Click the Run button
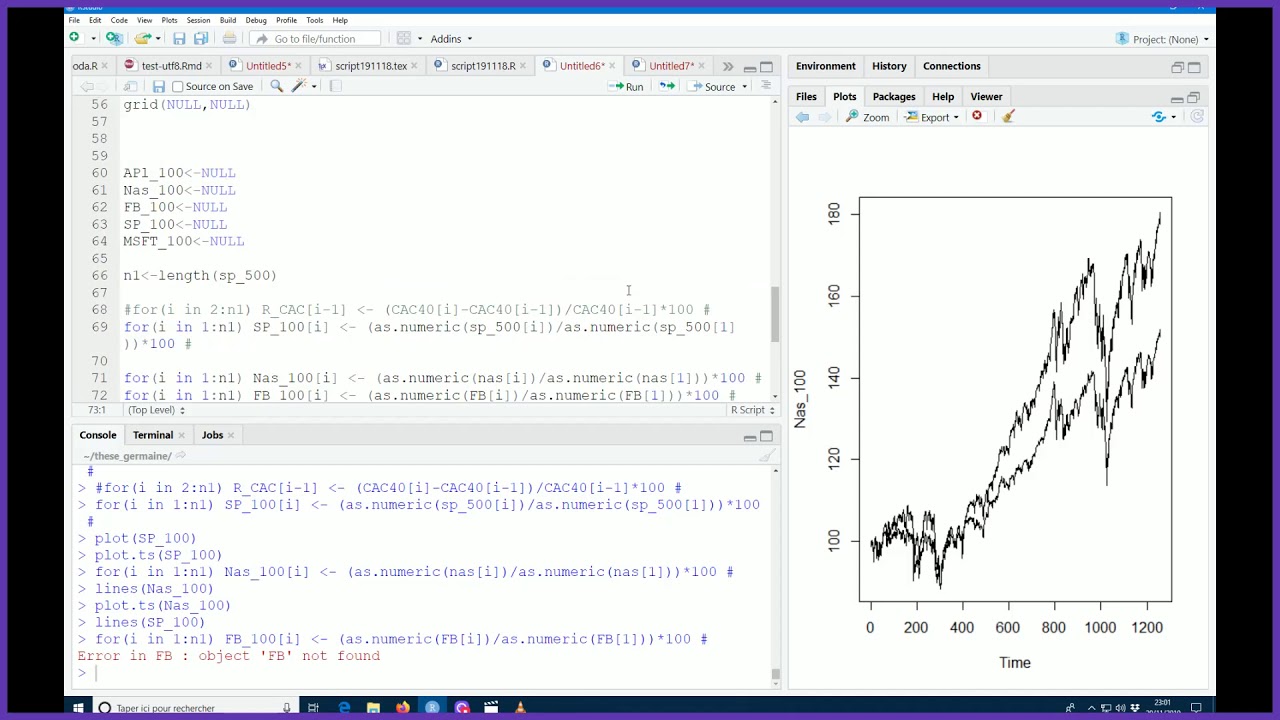The width and height of the screenshot is (1280, 720). click(x=626, y=87)
